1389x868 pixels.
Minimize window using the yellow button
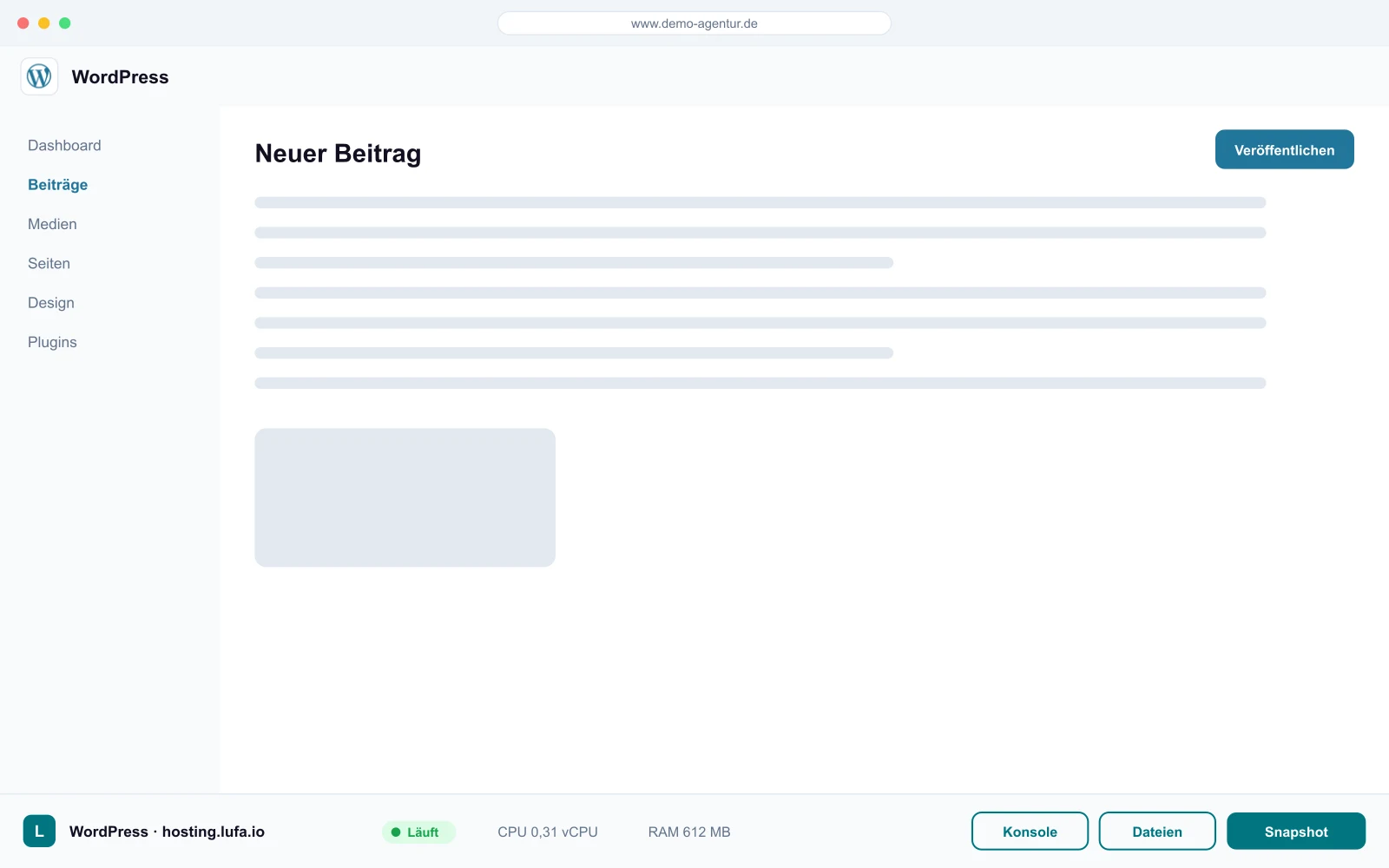point(44,23)
